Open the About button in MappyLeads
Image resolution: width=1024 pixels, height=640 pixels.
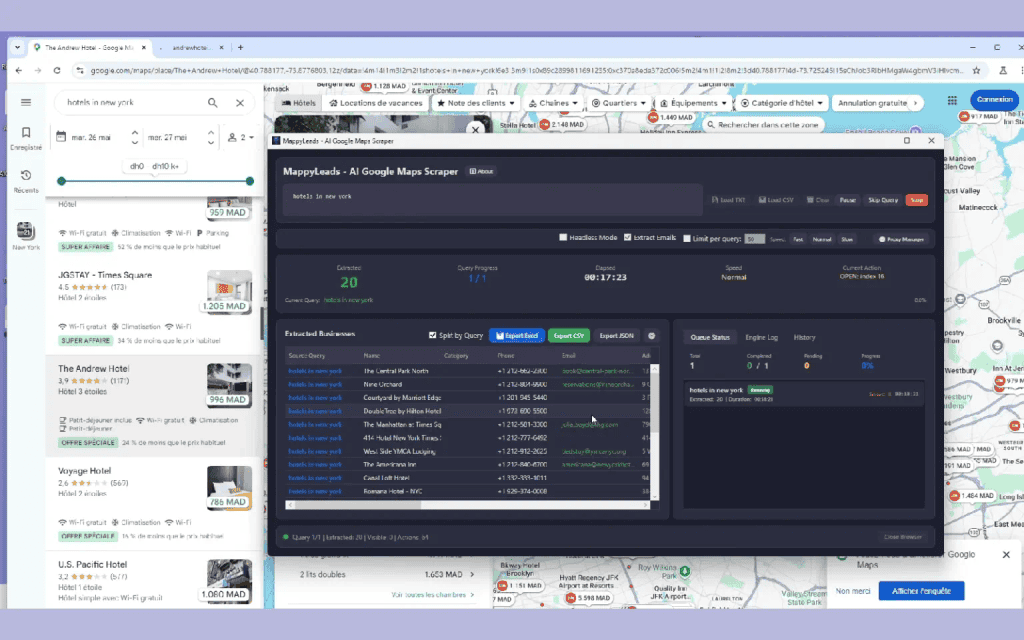tap(482, 171)
